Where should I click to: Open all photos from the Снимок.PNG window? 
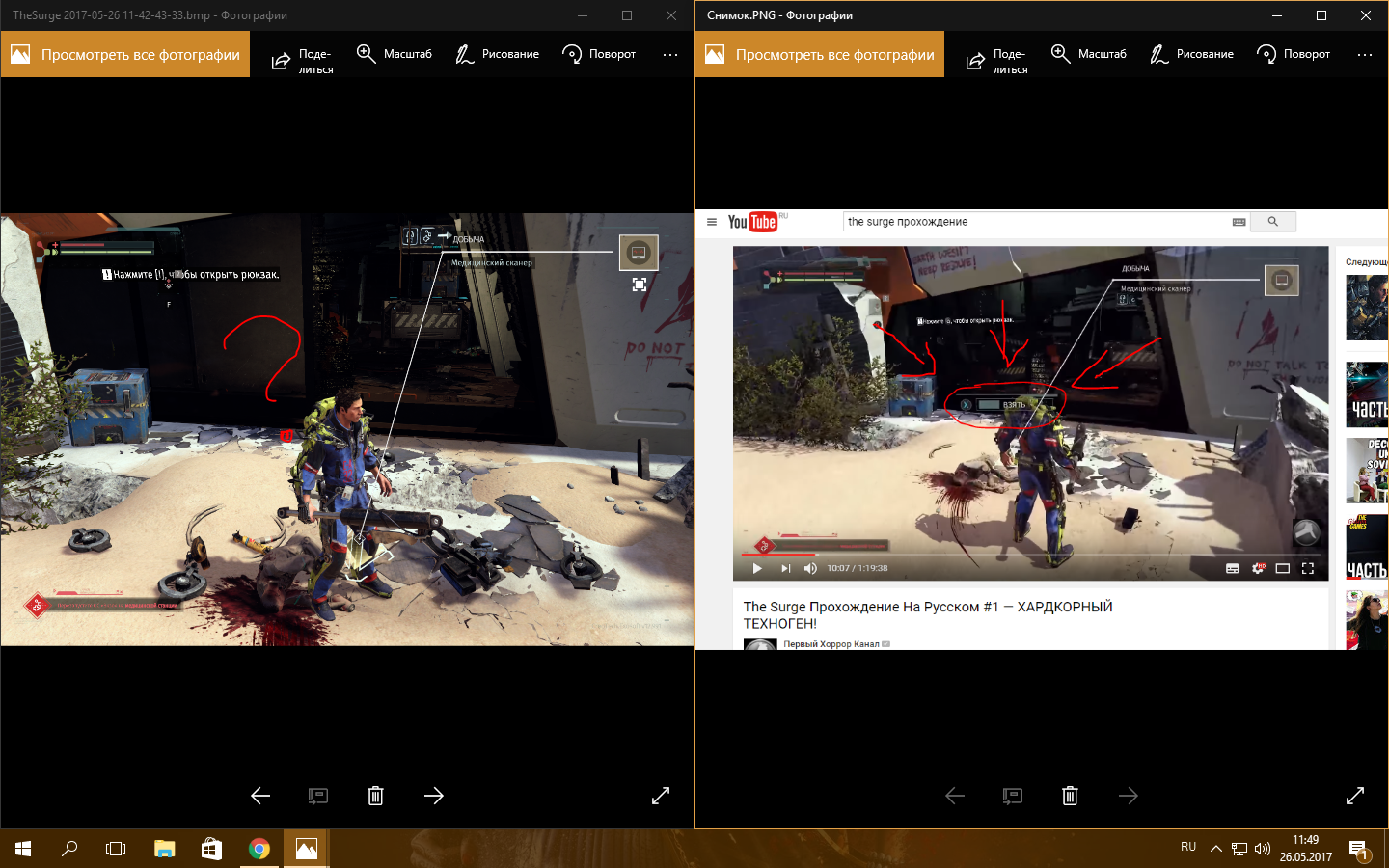point(820,54)
